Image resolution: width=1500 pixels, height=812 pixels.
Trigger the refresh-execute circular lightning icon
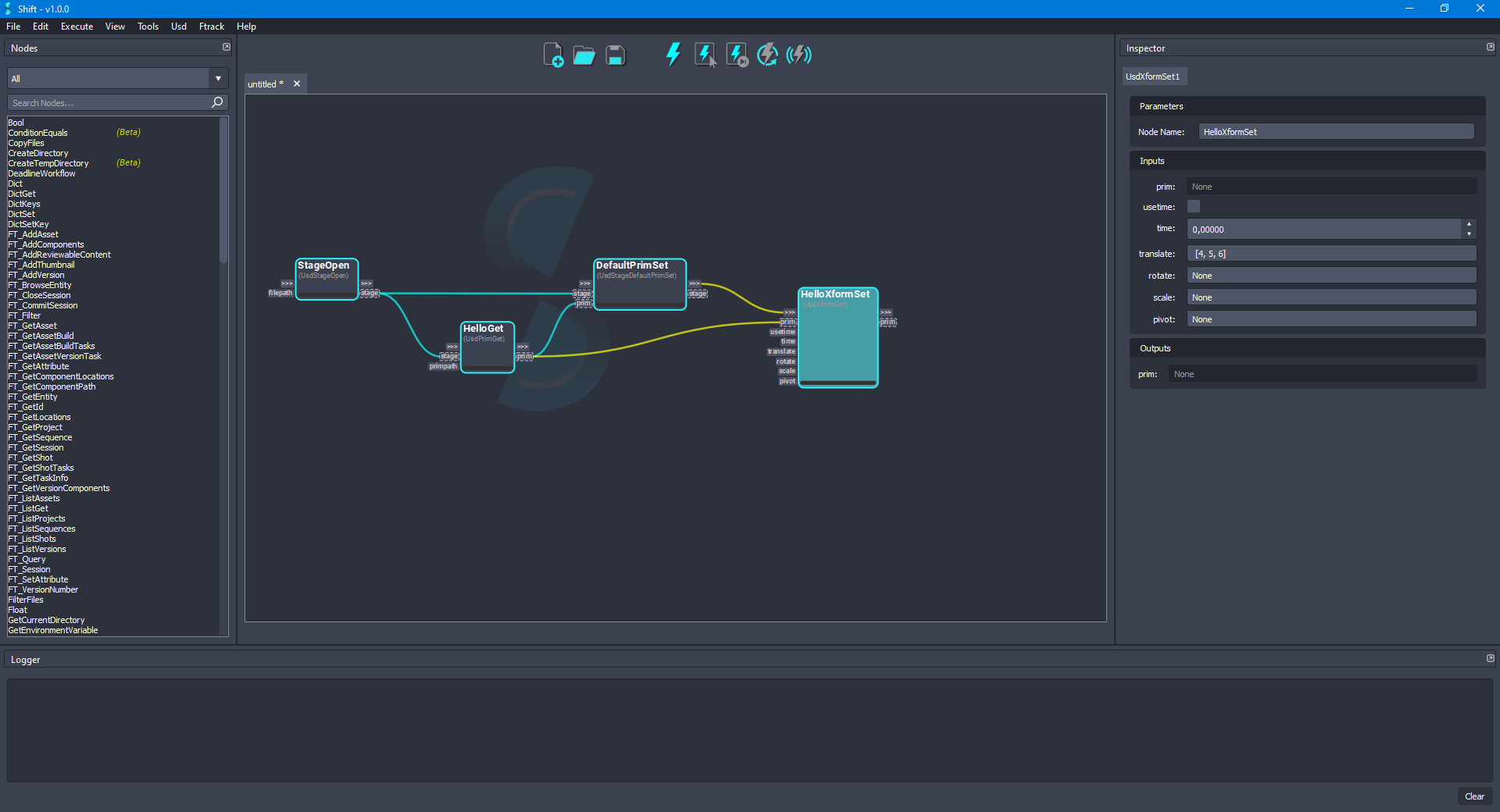point(767,55)
